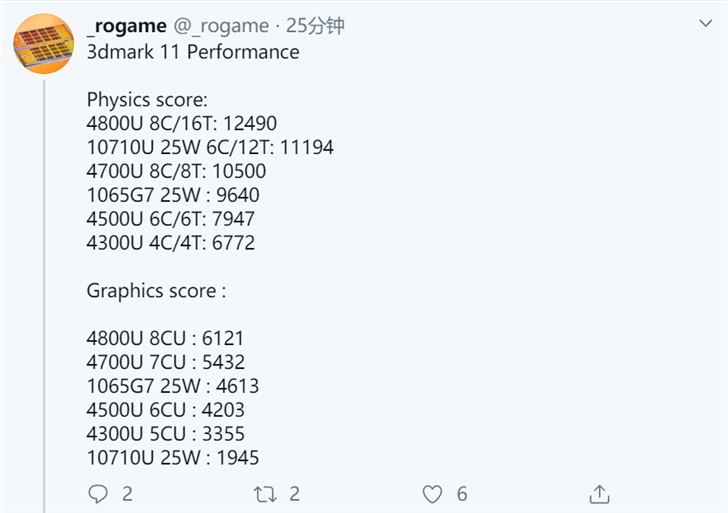
Task: Open the share icon menu
Action: [599, 493]
